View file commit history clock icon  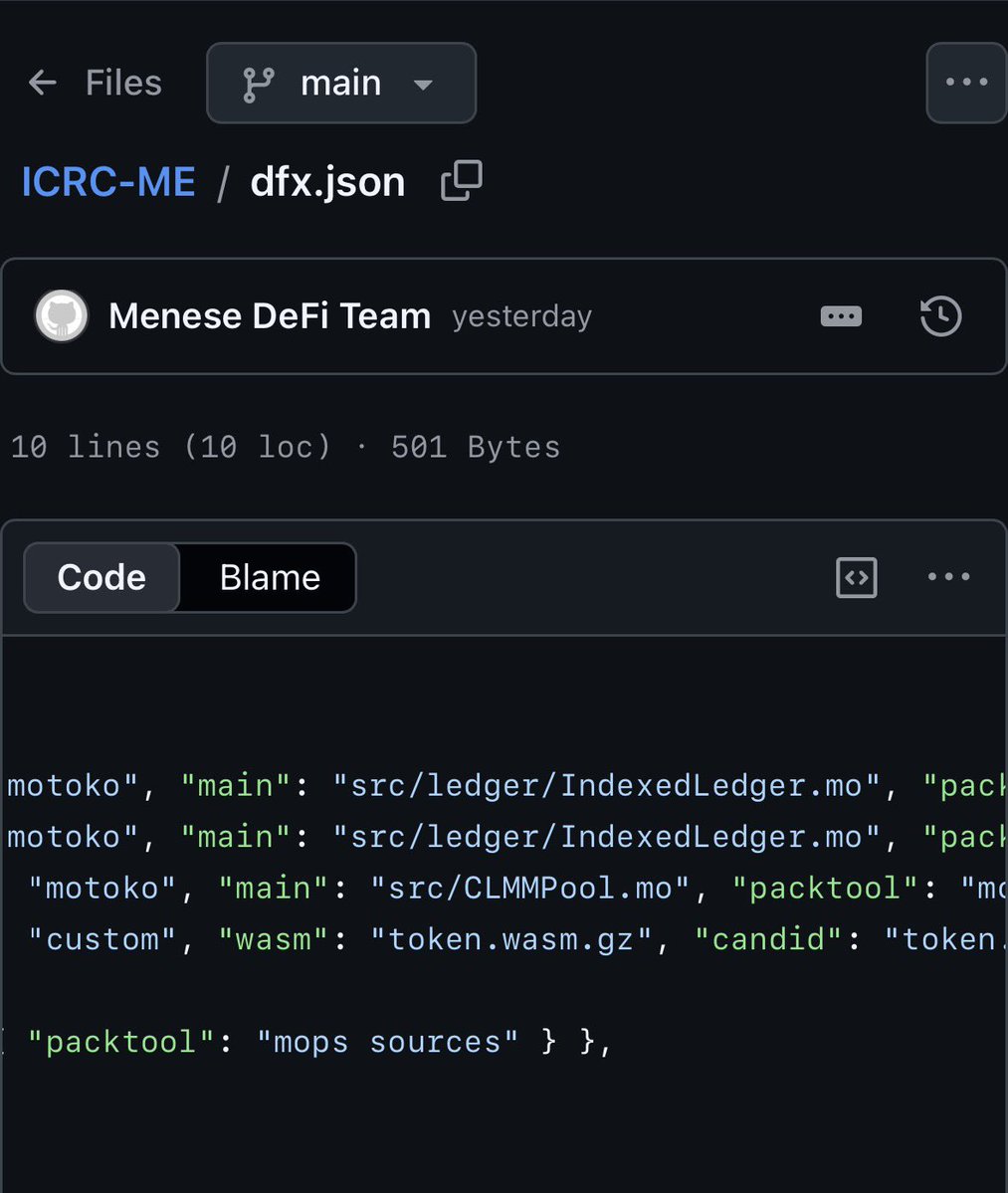(x=940, y=316)
